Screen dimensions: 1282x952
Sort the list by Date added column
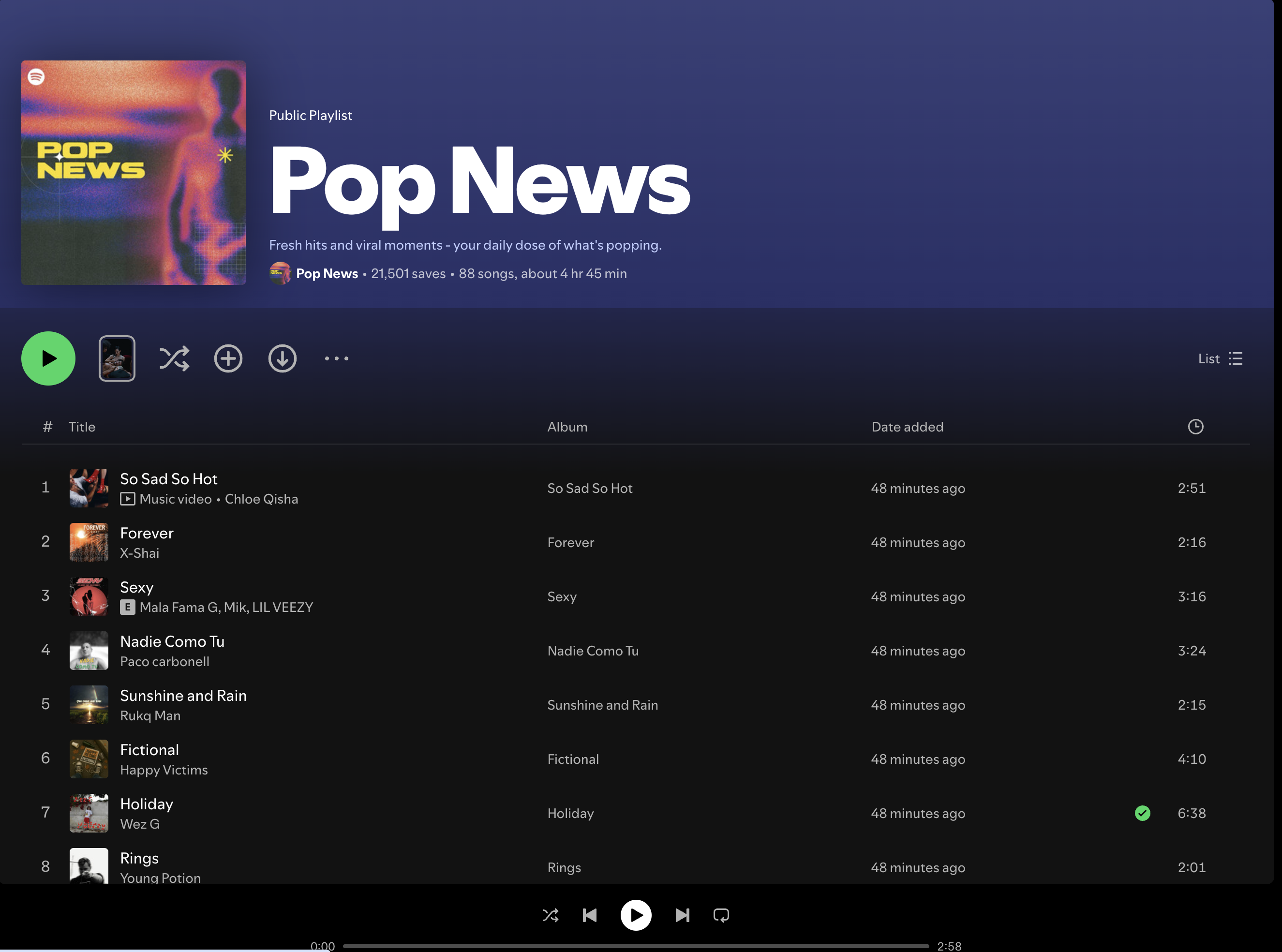pos(907,427)
